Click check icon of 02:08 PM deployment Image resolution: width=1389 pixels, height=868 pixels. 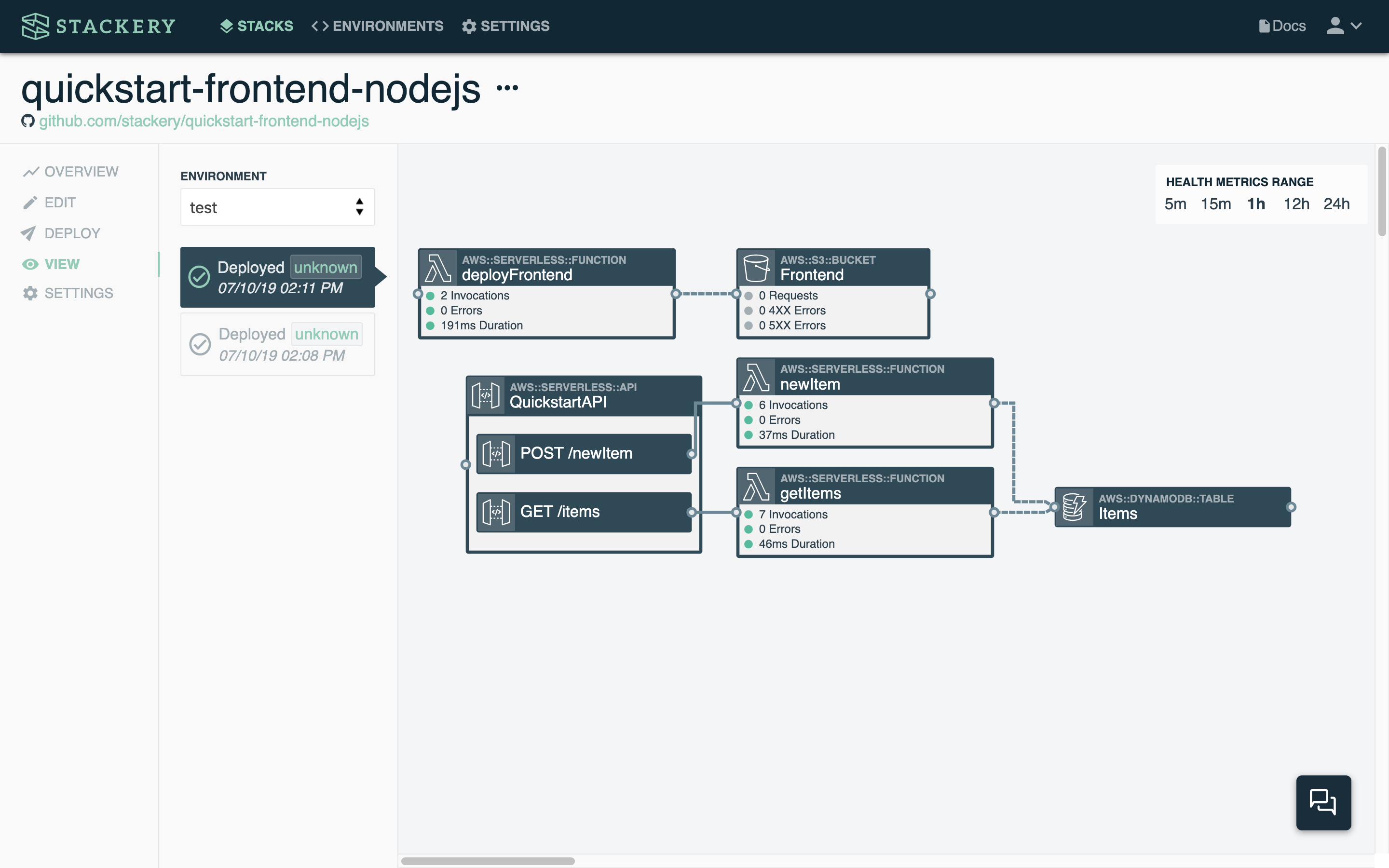click(200, 344)
